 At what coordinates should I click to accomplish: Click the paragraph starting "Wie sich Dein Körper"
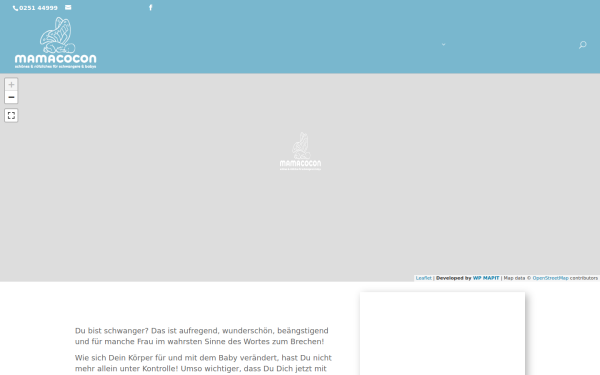pyautogui.click(x=203, y=363)
